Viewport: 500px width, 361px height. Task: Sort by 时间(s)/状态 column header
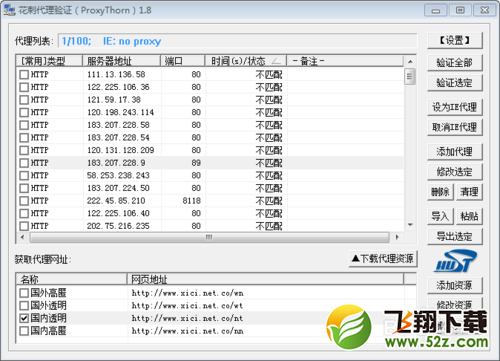point(246,61)
